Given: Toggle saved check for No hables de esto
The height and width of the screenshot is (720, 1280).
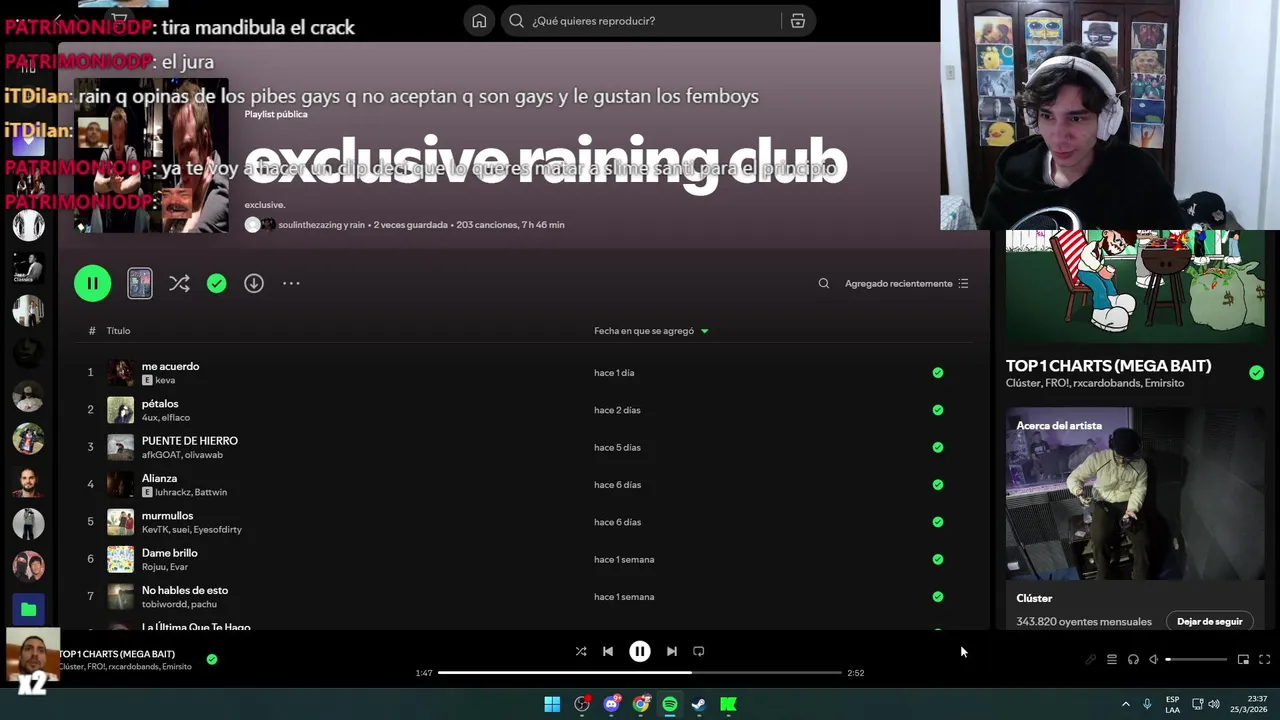Looking at the screenshot, I should point(938,597).
